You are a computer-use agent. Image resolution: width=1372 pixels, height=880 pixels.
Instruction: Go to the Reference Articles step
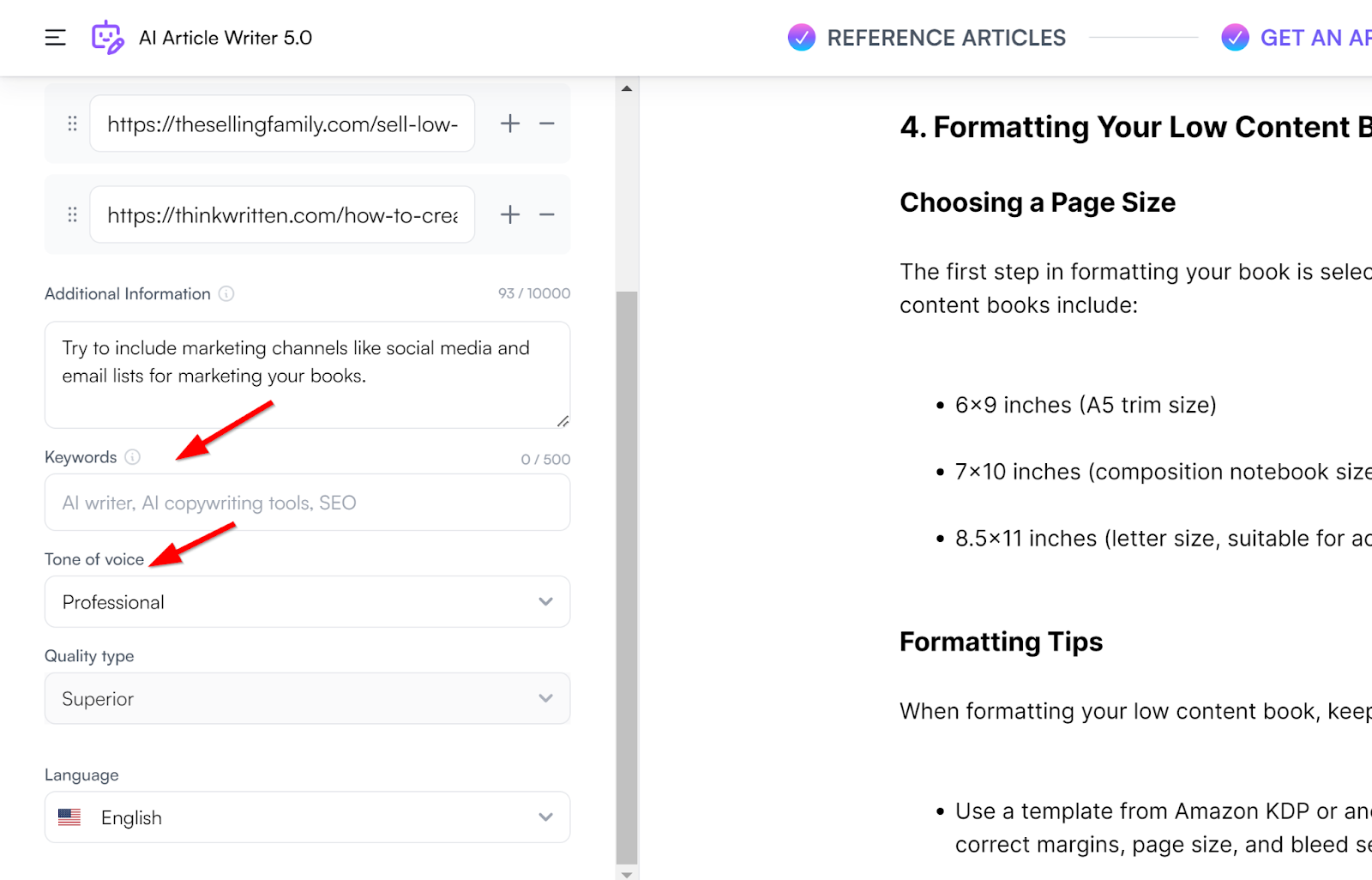tap(946, 38)
